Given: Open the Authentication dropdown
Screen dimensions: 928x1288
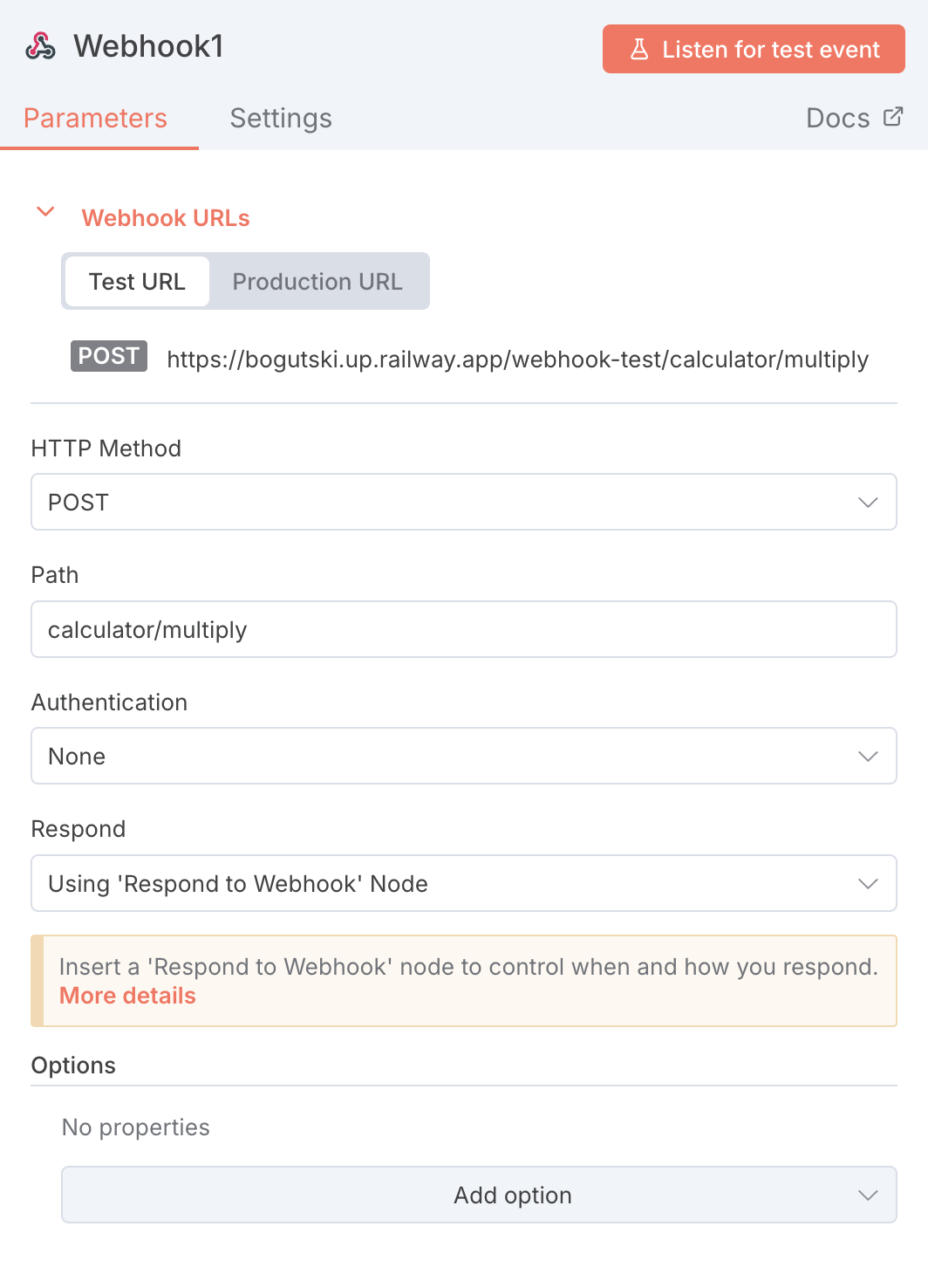Looking at the screenshot, I should pos(463,757).
